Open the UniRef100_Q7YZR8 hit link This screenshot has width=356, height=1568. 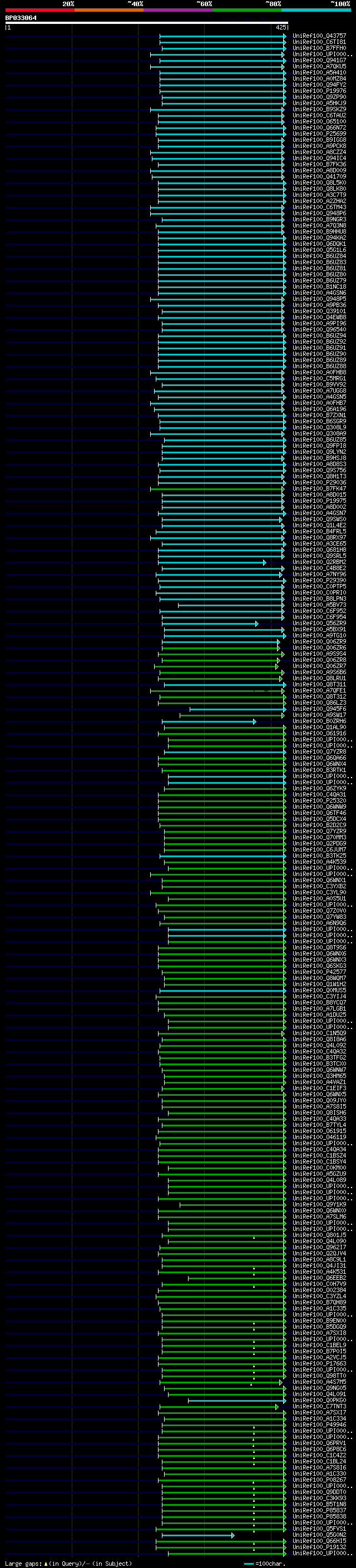(319, 752)
